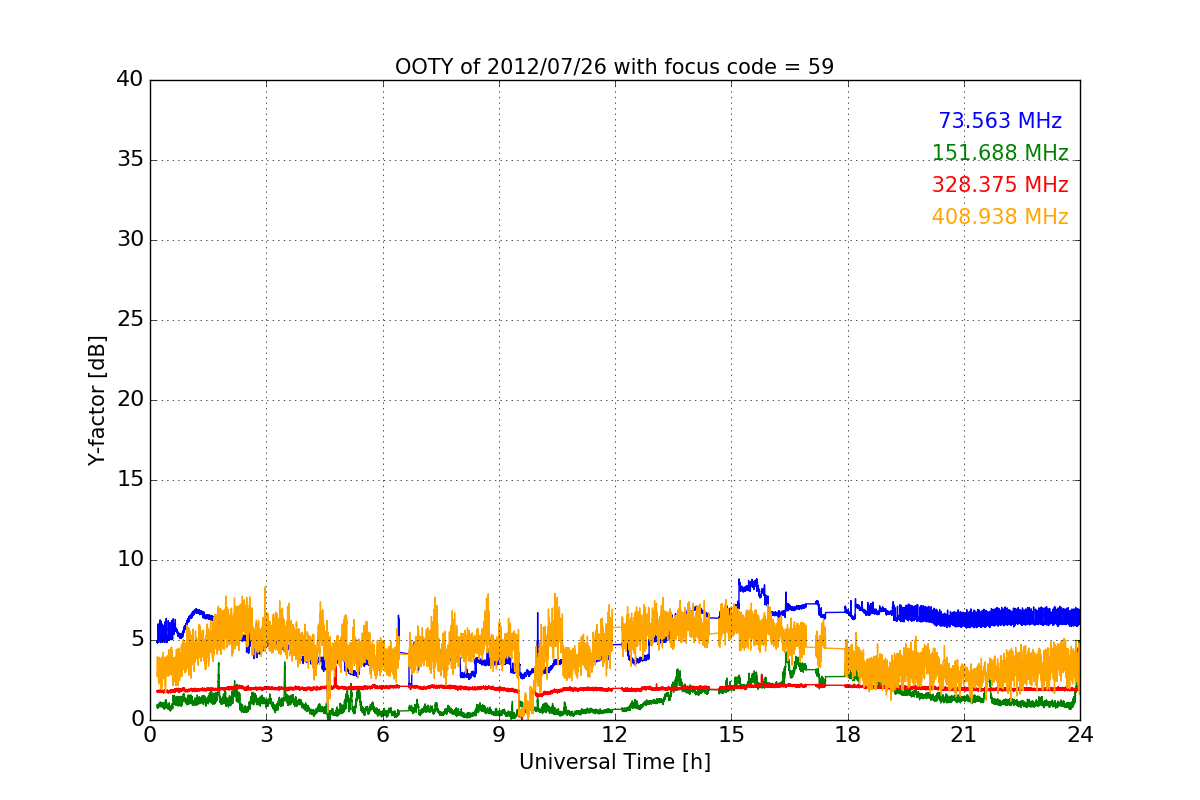Viewport: 1200px width, 800px height.
Task: Click y-axis tick label 30
Action: 130,240
